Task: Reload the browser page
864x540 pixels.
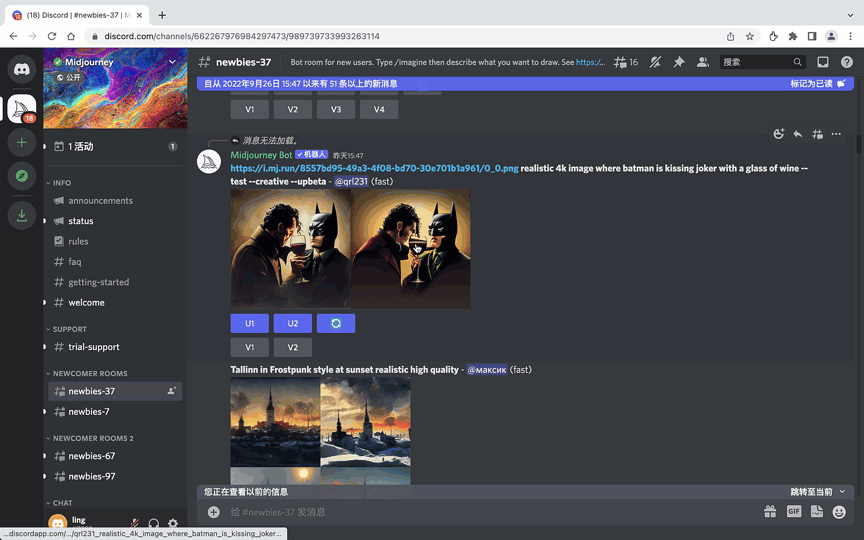Action: [x=52, y=36]
